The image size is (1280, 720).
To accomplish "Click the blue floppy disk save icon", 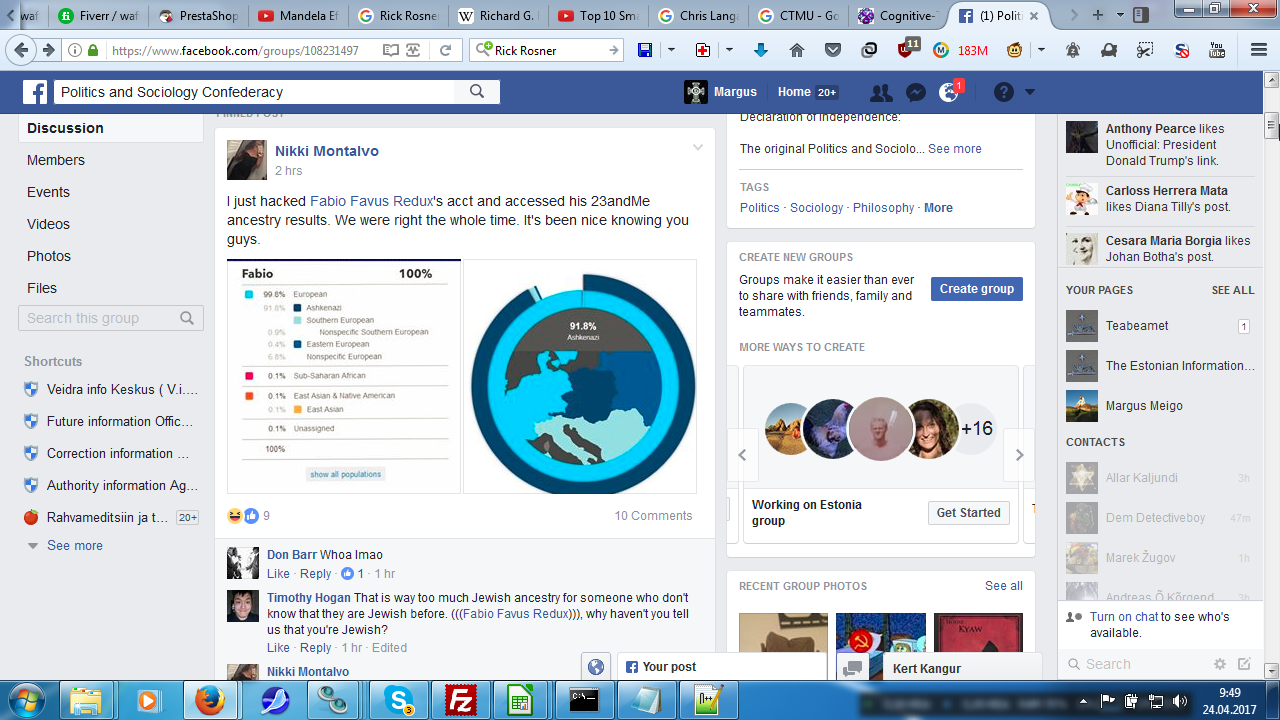I will (x=645, y=50).
